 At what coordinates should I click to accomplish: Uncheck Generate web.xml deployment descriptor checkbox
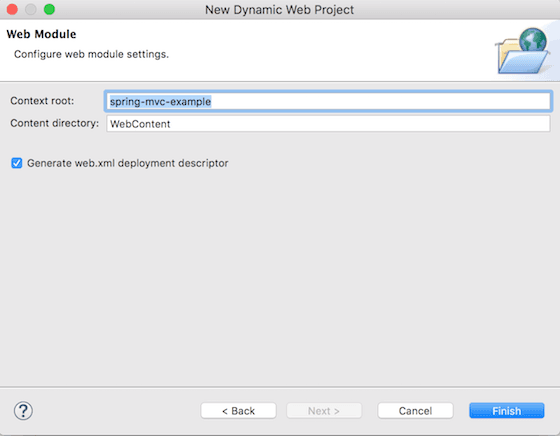pyautogui.click(x=16, y=163)
